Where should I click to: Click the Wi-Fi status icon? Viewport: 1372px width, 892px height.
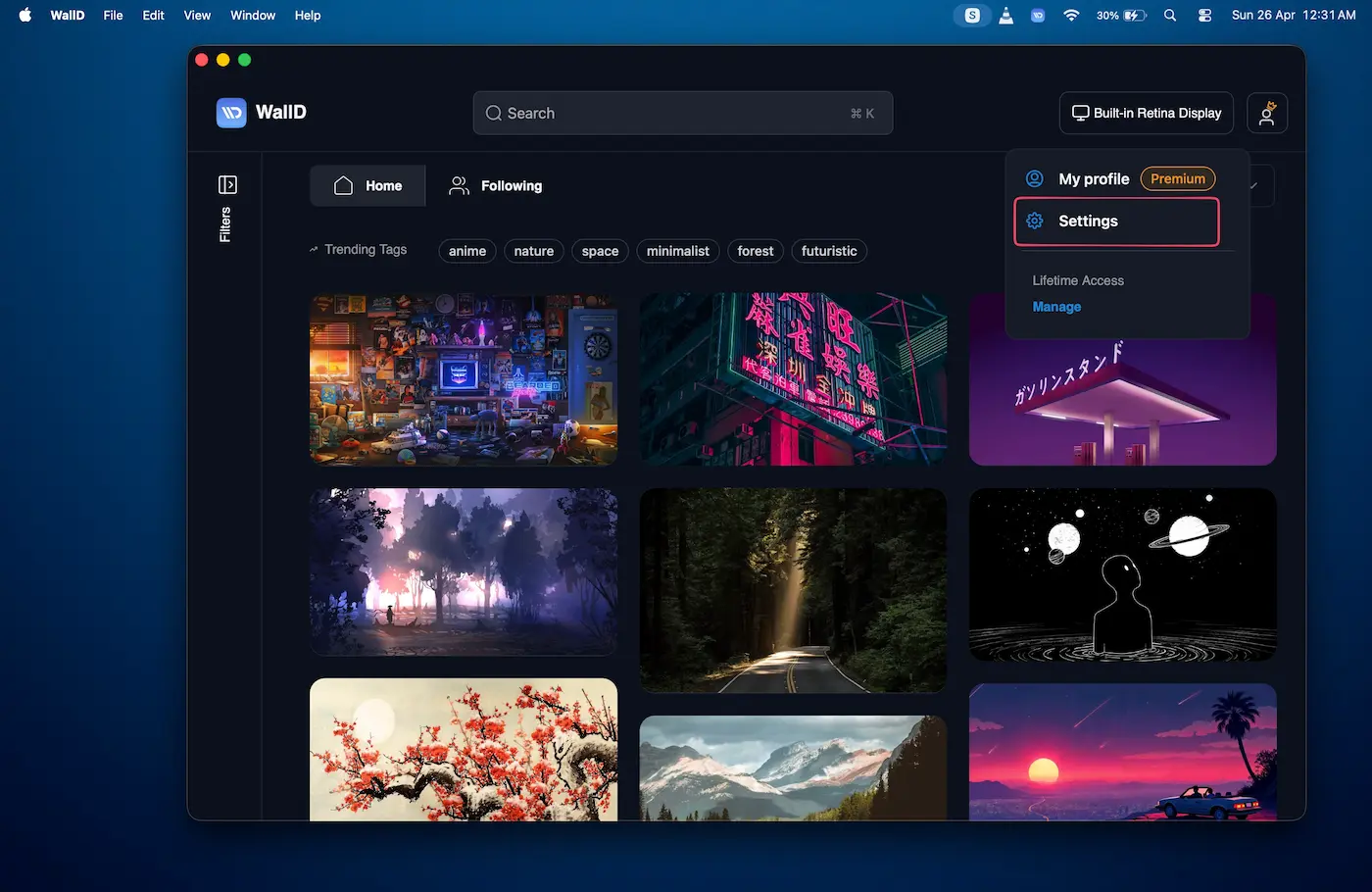click(1071, 16)
